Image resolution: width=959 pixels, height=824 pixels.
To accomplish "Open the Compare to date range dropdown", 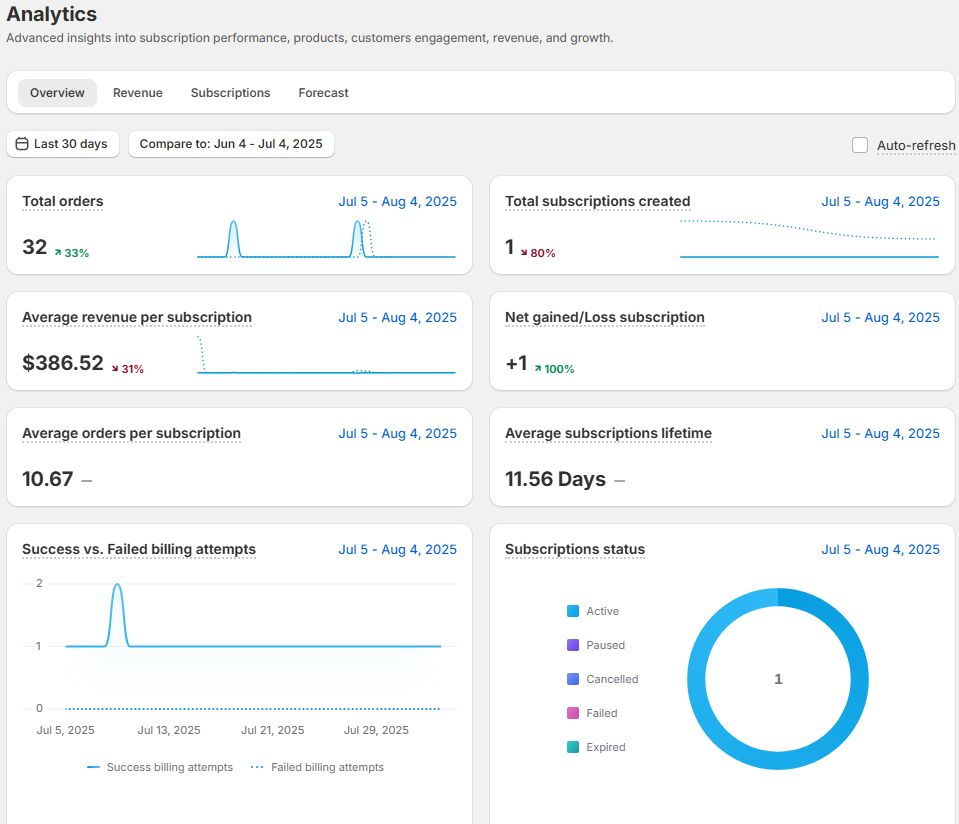I will click(x=231, y=144).
